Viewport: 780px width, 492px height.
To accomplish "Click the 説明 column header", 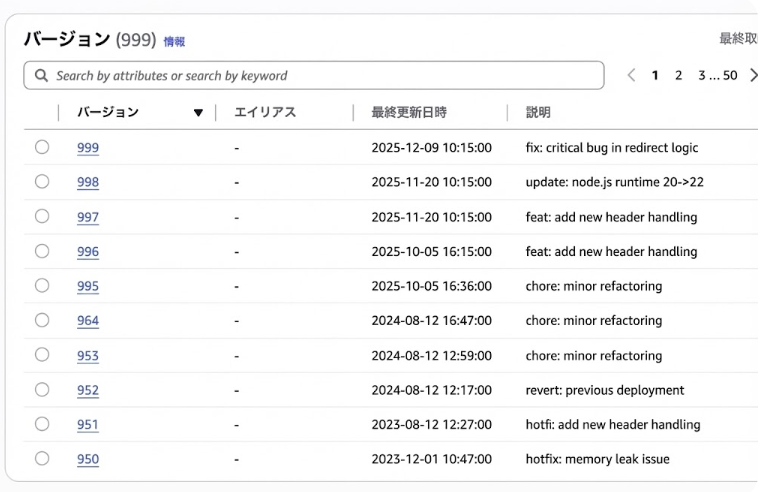I will 538,113.
